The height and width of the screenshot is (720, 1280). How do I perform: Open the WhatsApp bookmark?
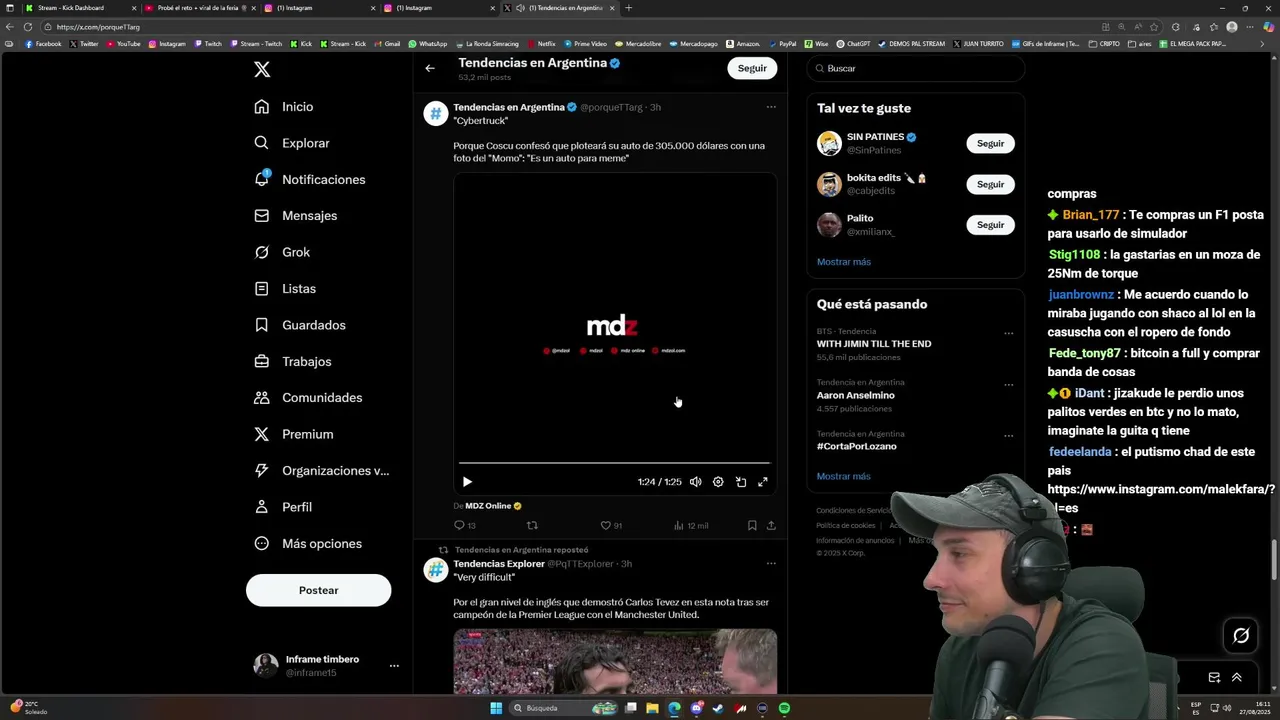[x=427, y=44]
